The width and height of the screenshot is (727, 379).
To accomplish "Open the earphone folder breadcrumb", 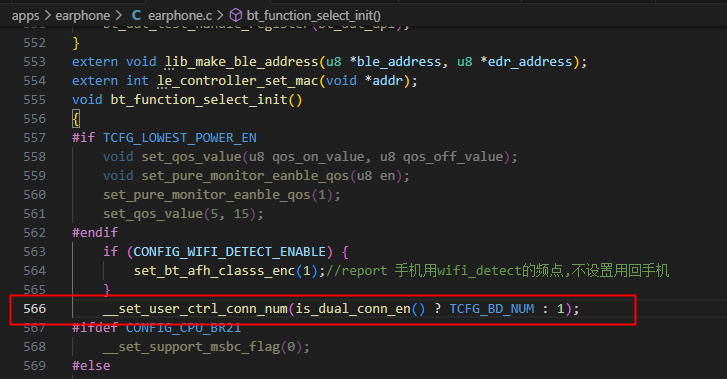I will pos(83,16).
